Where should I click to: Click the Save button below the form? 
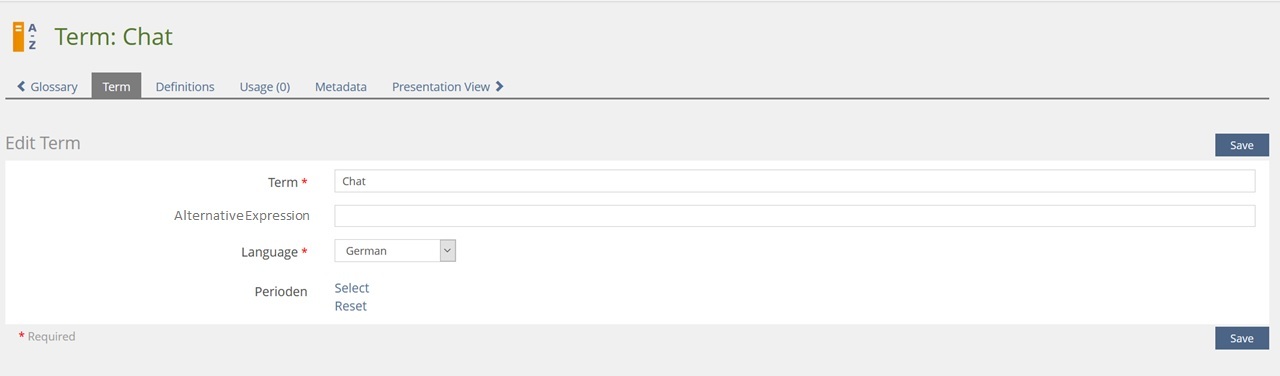point(1241,338)
